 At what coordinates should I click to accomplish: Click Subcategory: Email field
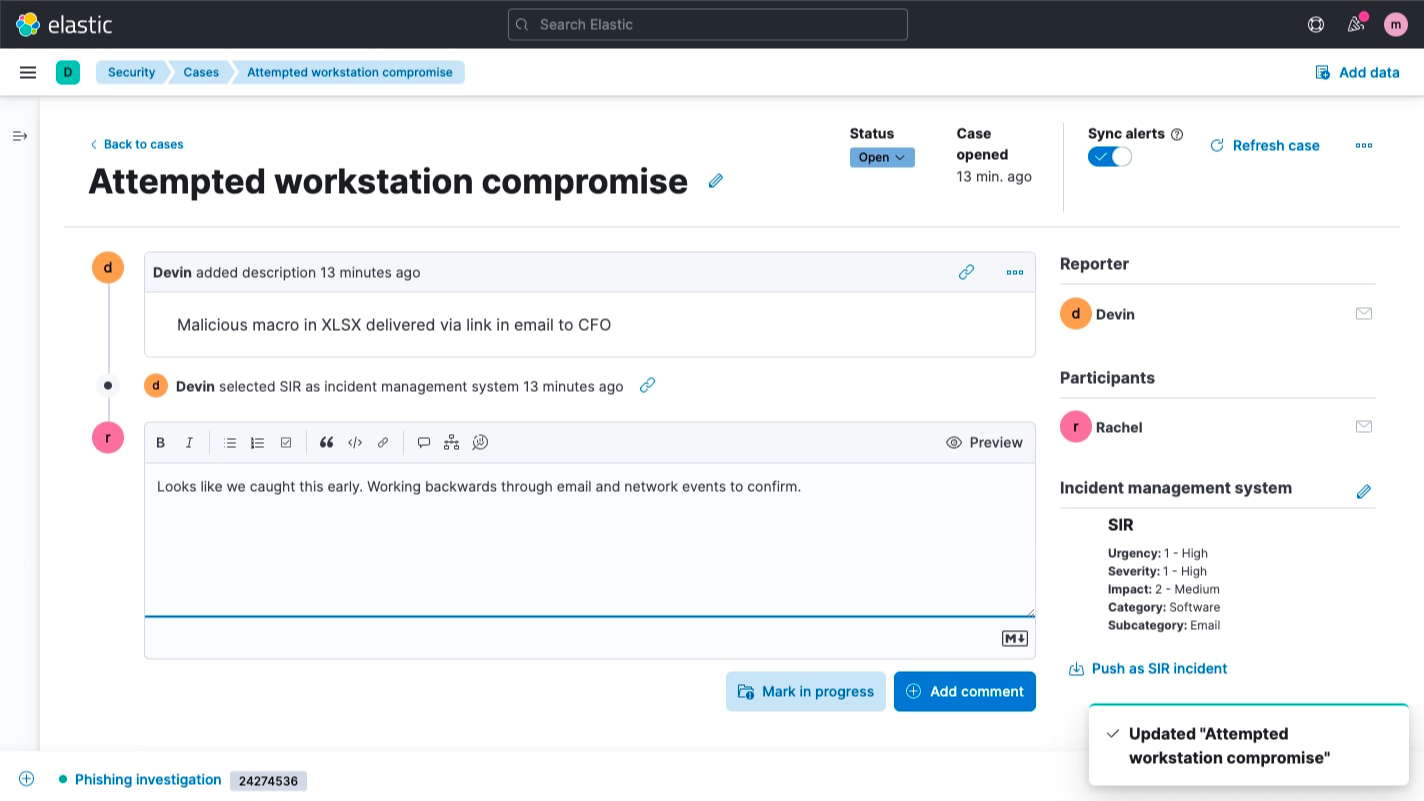[x=1164, y=625]
